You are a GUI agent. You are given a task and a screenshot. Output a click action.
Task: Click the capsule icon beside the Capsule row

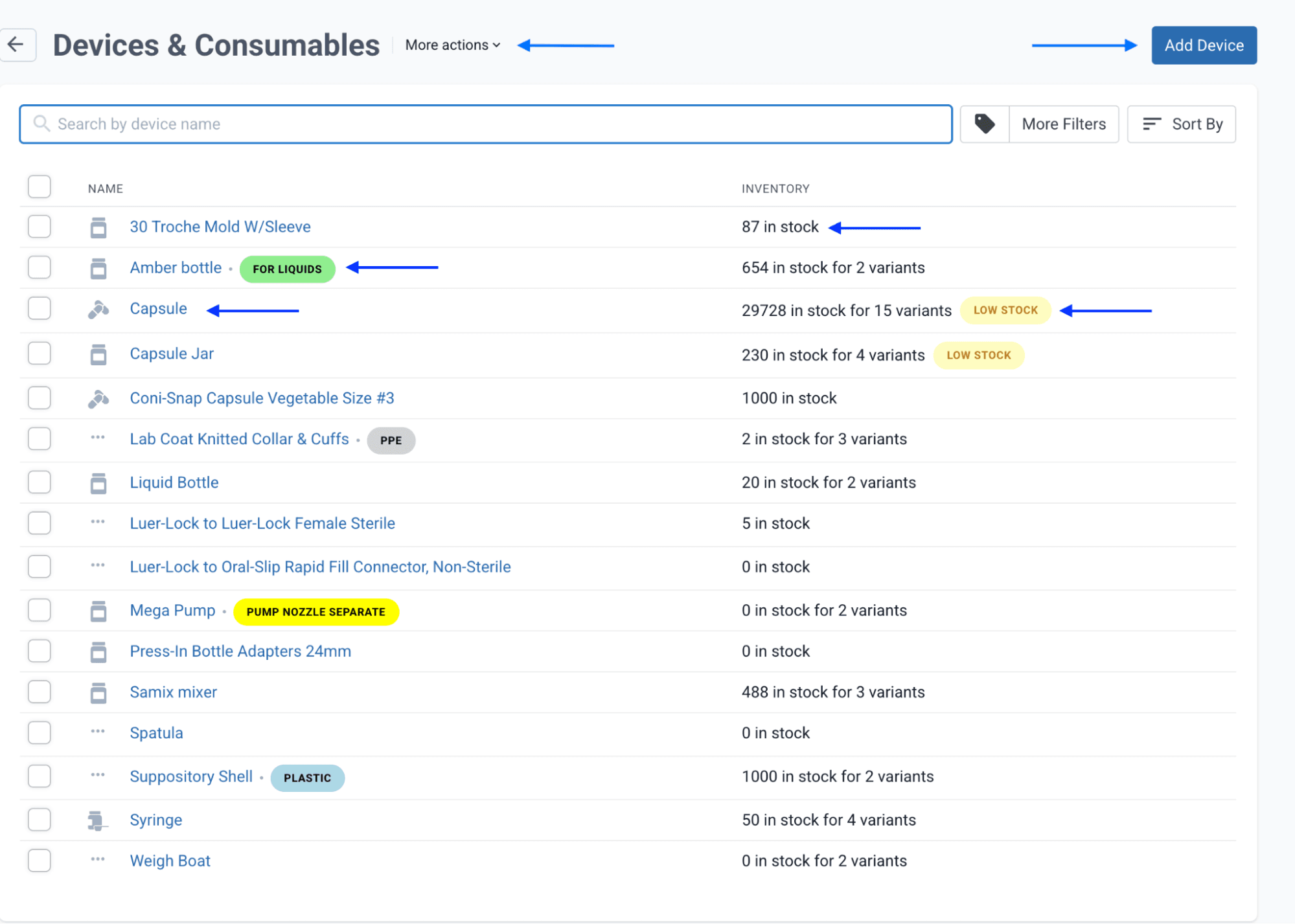coord(98,310)
